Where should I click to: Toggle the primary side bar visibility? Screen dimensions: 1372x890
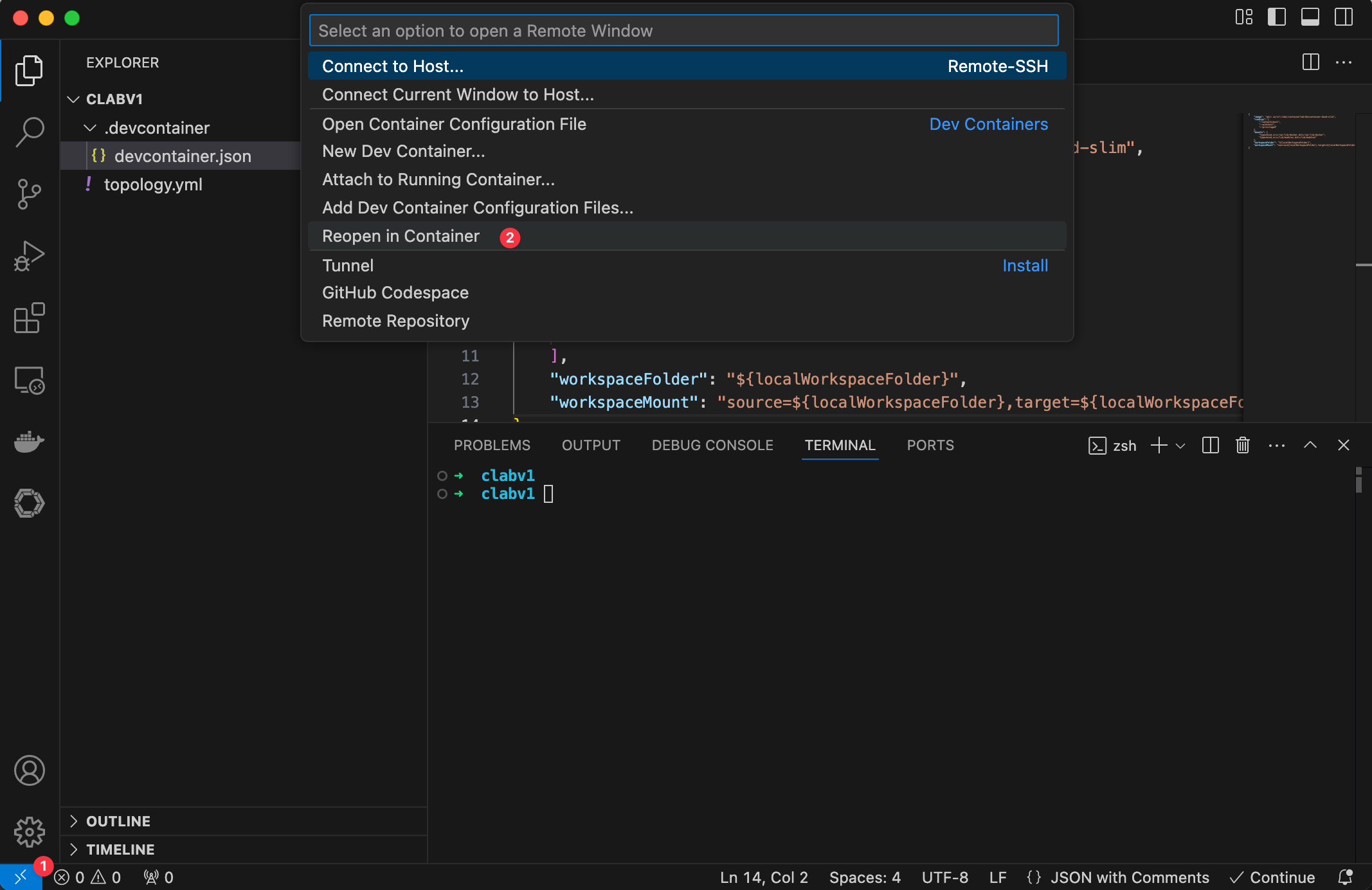pyautogui.click(x=1276, y=17)
